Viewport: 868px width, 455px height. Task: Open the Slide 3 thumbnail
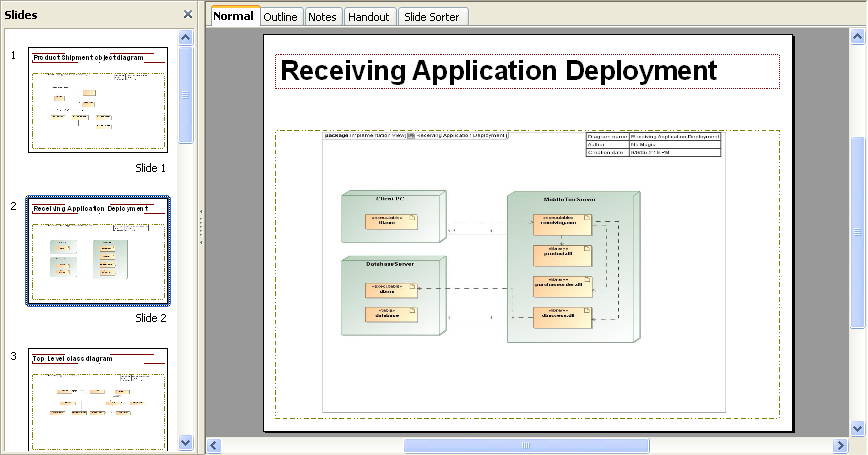98,399
